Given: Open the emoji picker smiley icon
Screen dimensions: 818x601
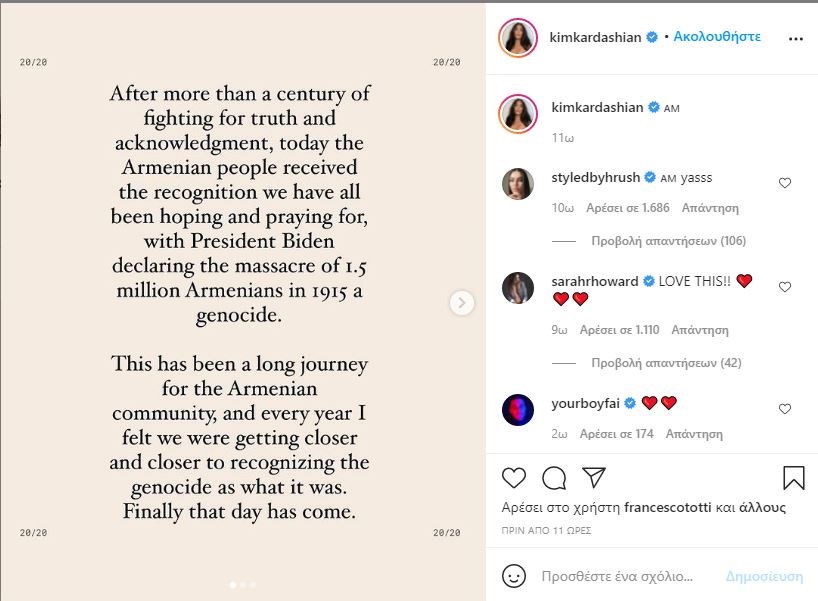Looking at the screenshot, I should tap(513, 576).
